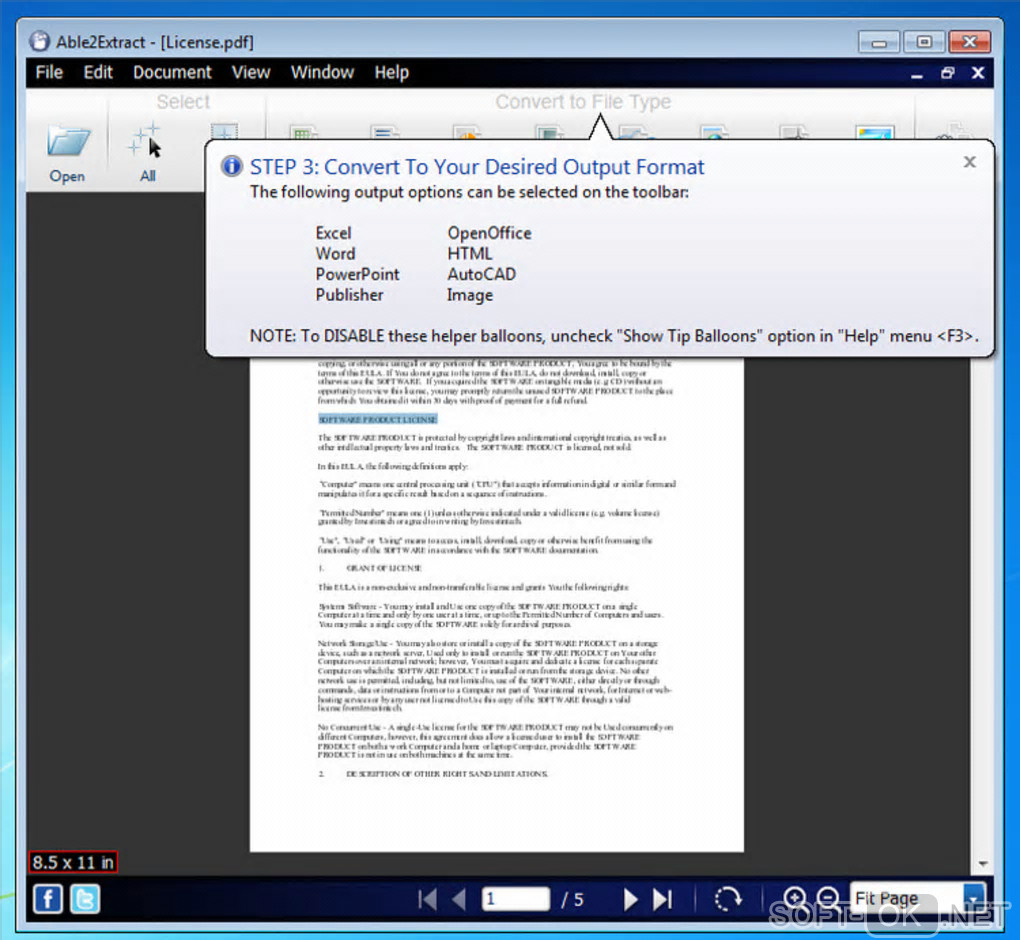This screenshot has width=1020, height=940.
Task: Open the Twitter link icon
Action: [x=85, y=900]
